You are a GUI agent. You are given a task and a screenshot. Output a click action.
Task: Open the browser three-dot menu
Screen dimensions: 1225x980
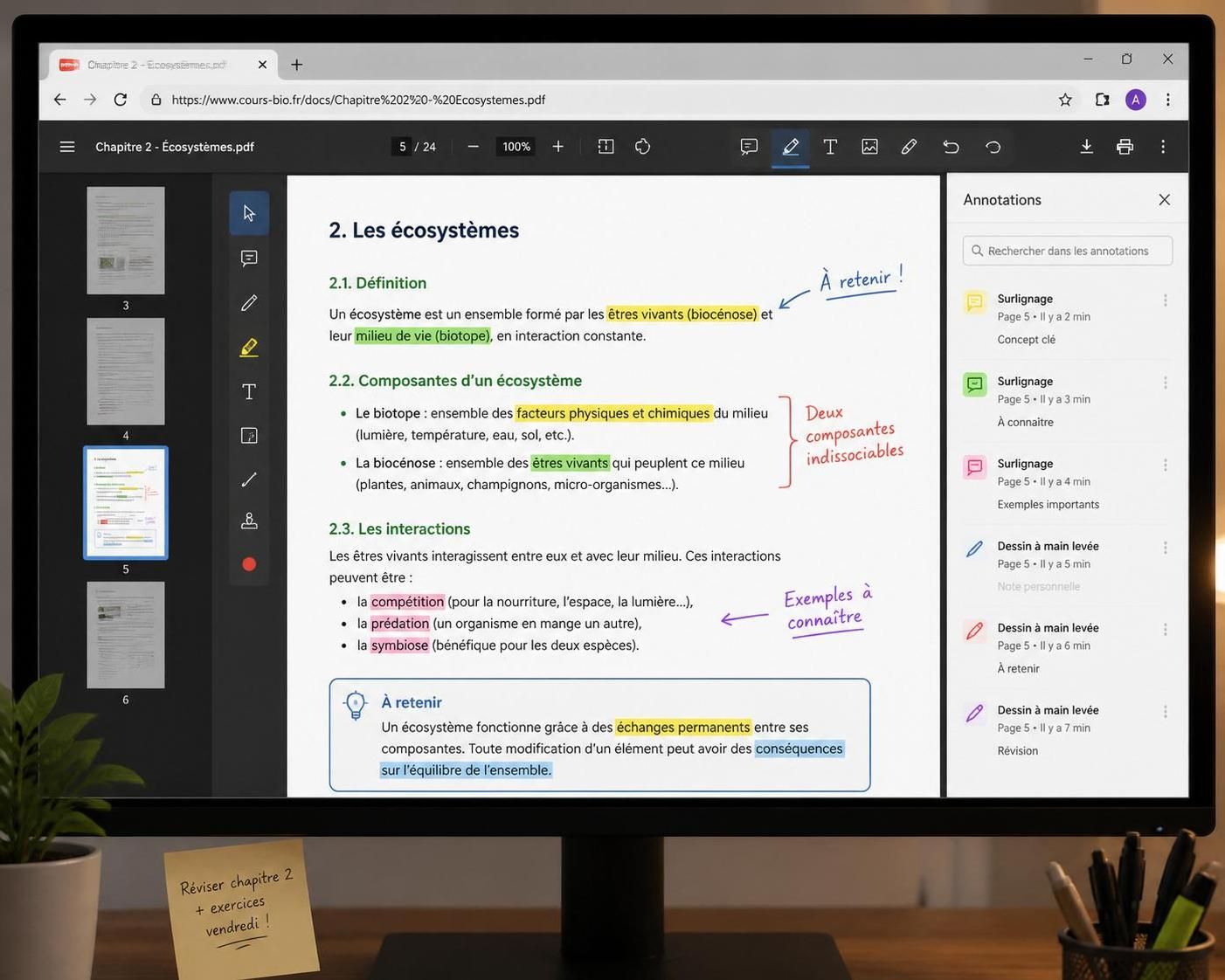click(x=1168, y=100)
